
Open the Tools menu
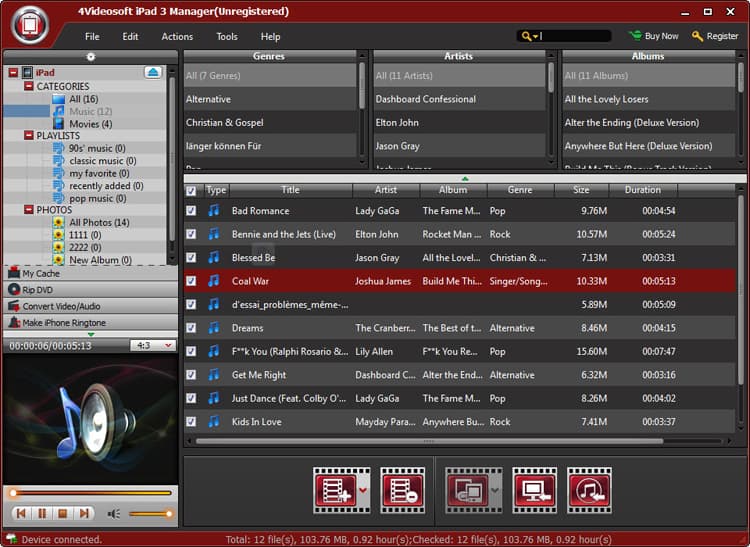[227, 36]
